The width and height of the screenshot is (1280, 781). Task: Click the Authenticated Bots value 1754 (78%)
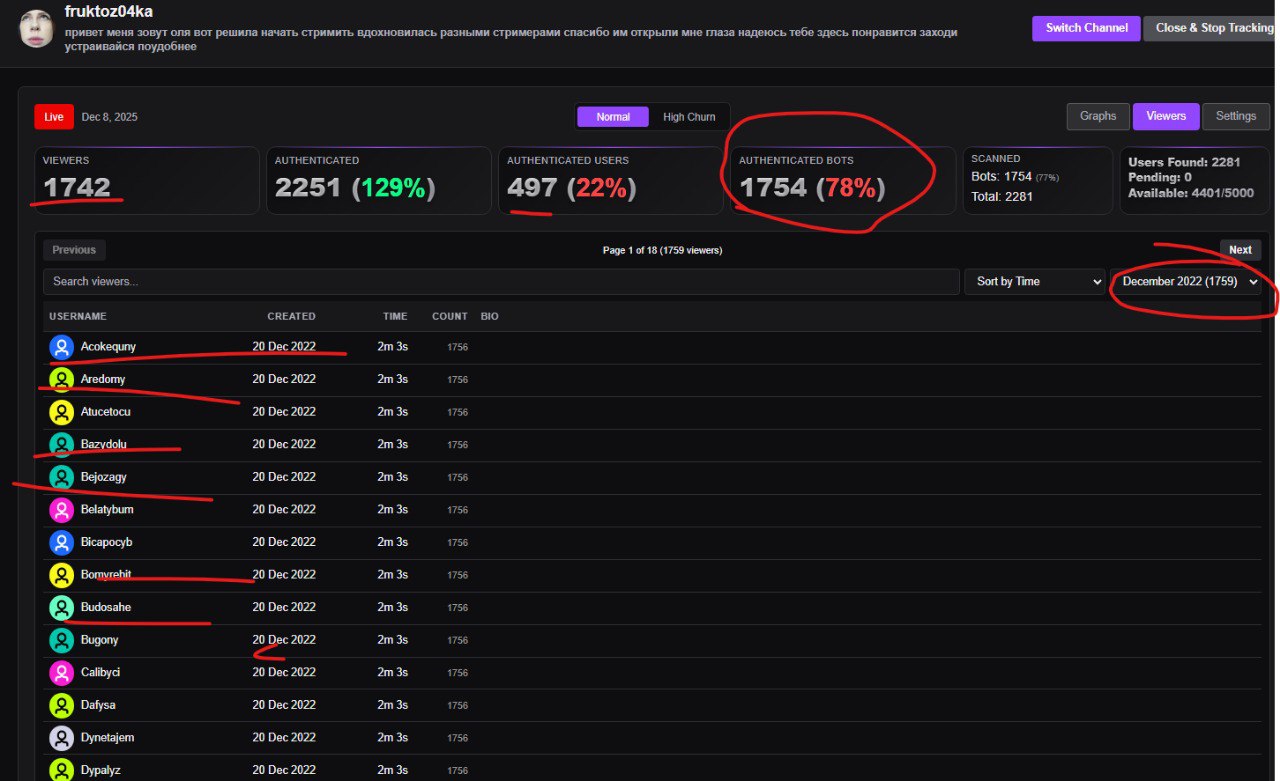coord(812,187)
